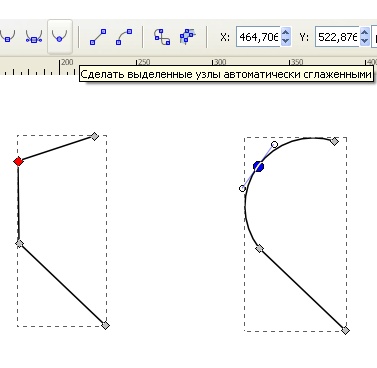
Task: Grab the upper handle of the blue node
Action: [x=274, y=144]
